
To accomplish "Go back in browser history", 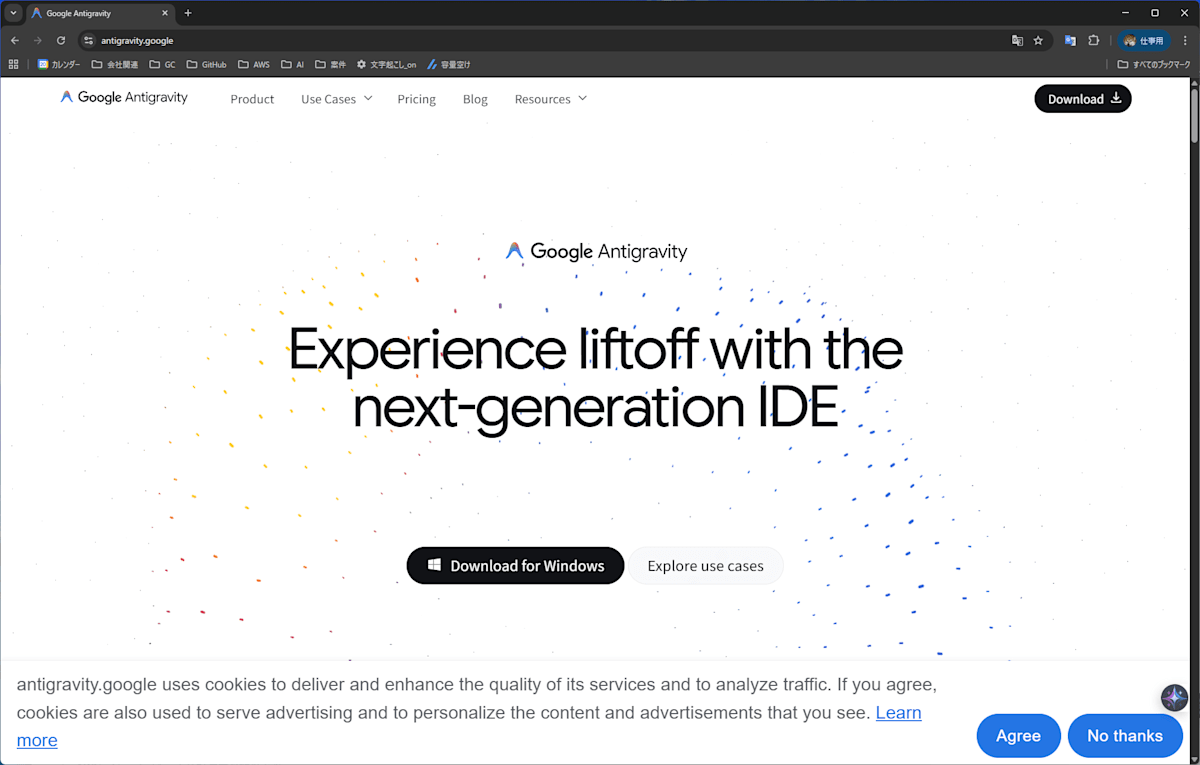I will click(14, 40).
